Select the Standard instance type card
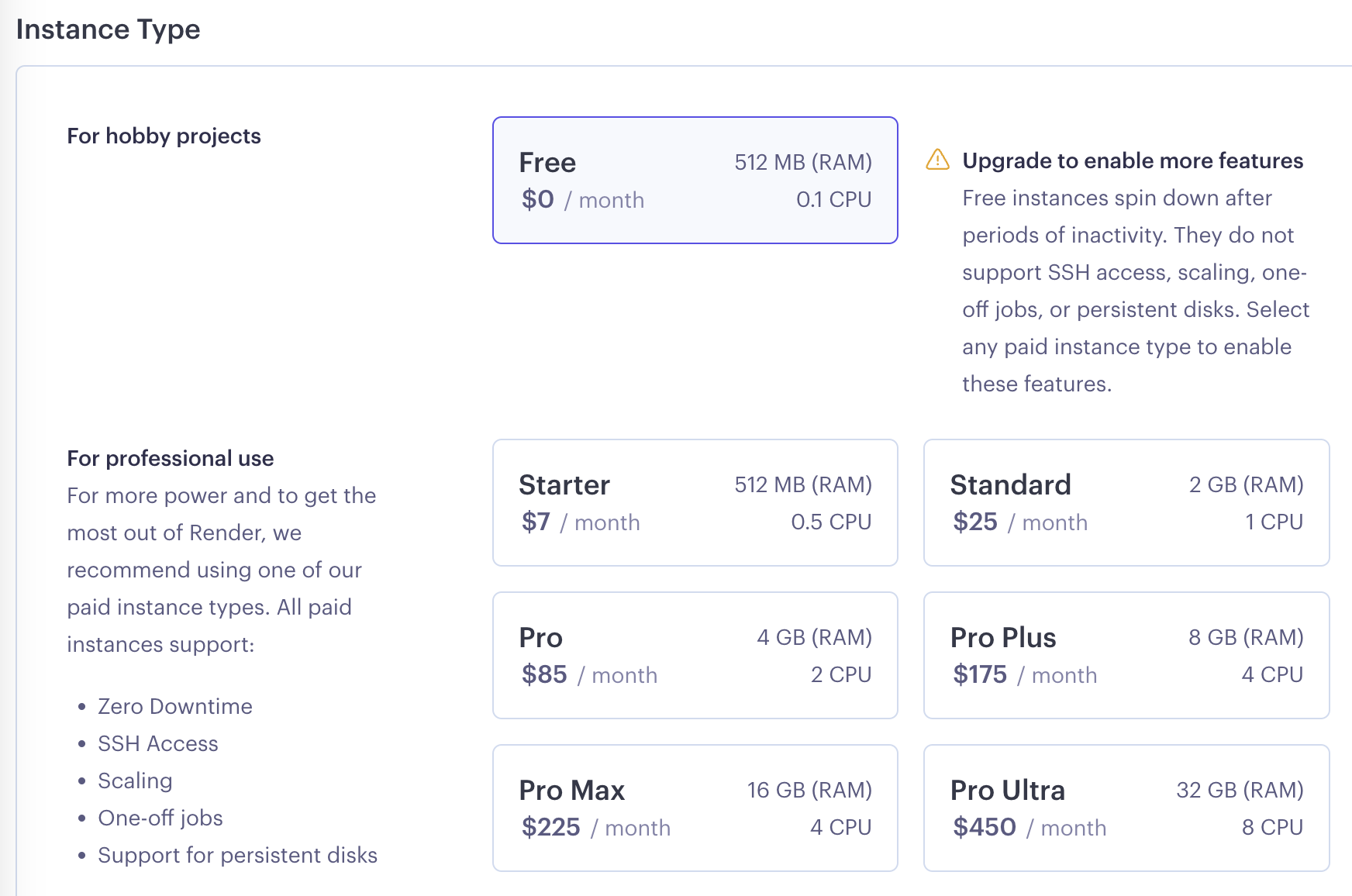 click(1126, 503)
